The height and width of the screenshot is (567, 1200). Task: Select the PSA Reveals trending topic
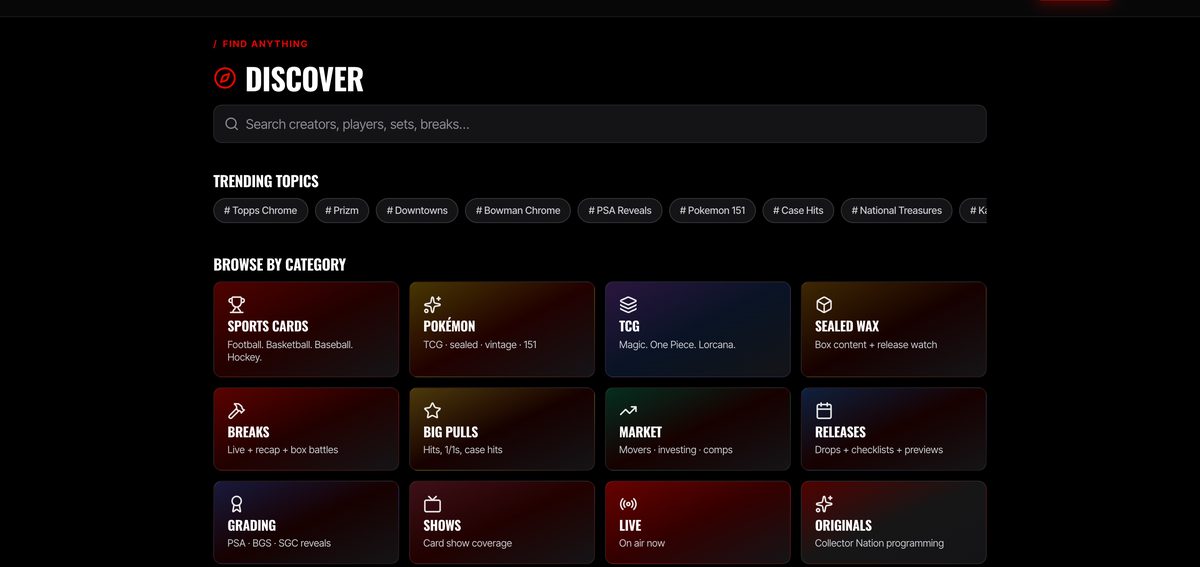pyautogui.click(x=620, y=210)
